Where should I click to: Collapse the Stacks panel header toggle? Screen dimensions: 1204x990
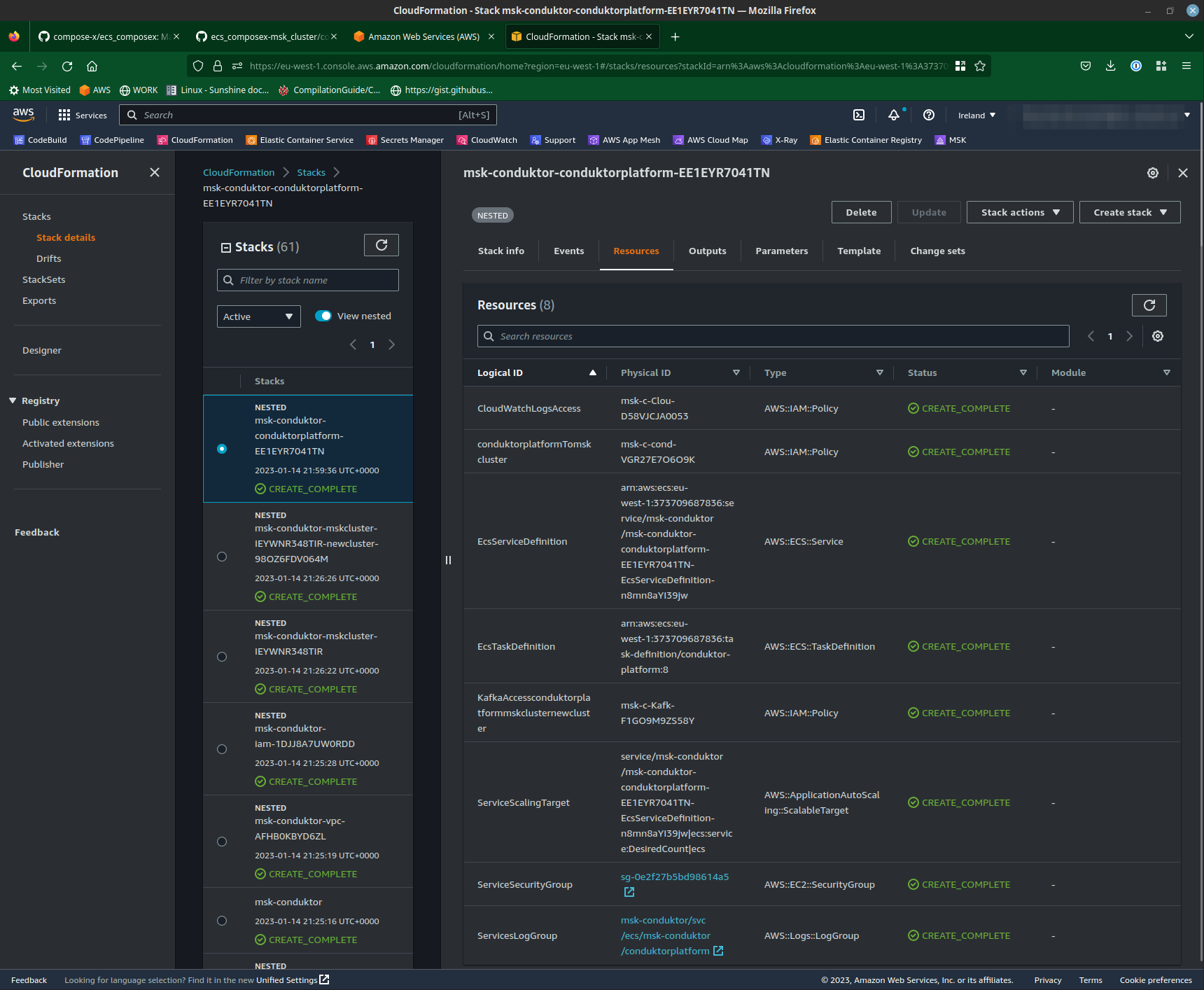[x=226, y=247]
